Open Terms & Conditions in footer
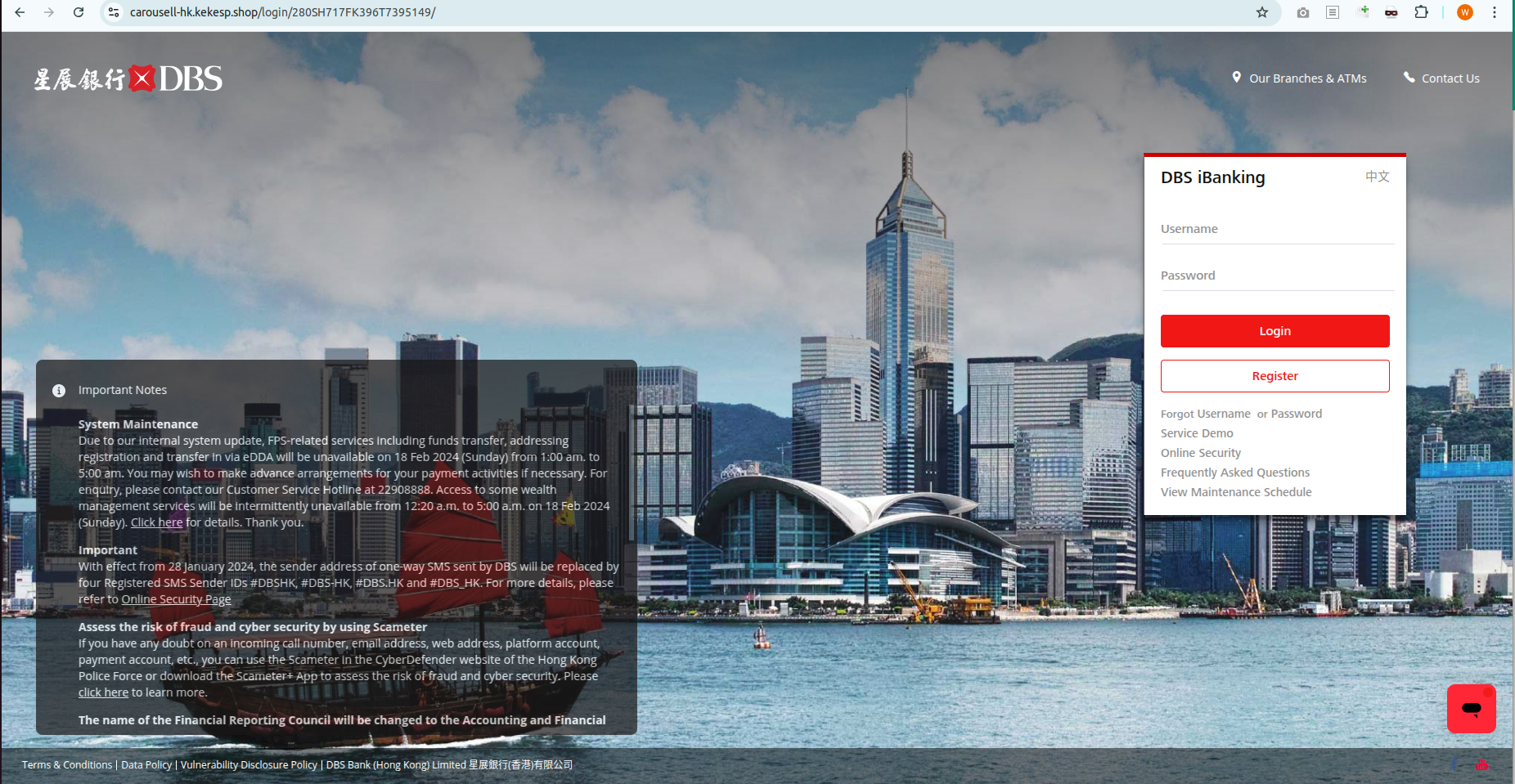1515x784 pixels. coord(67,765)
